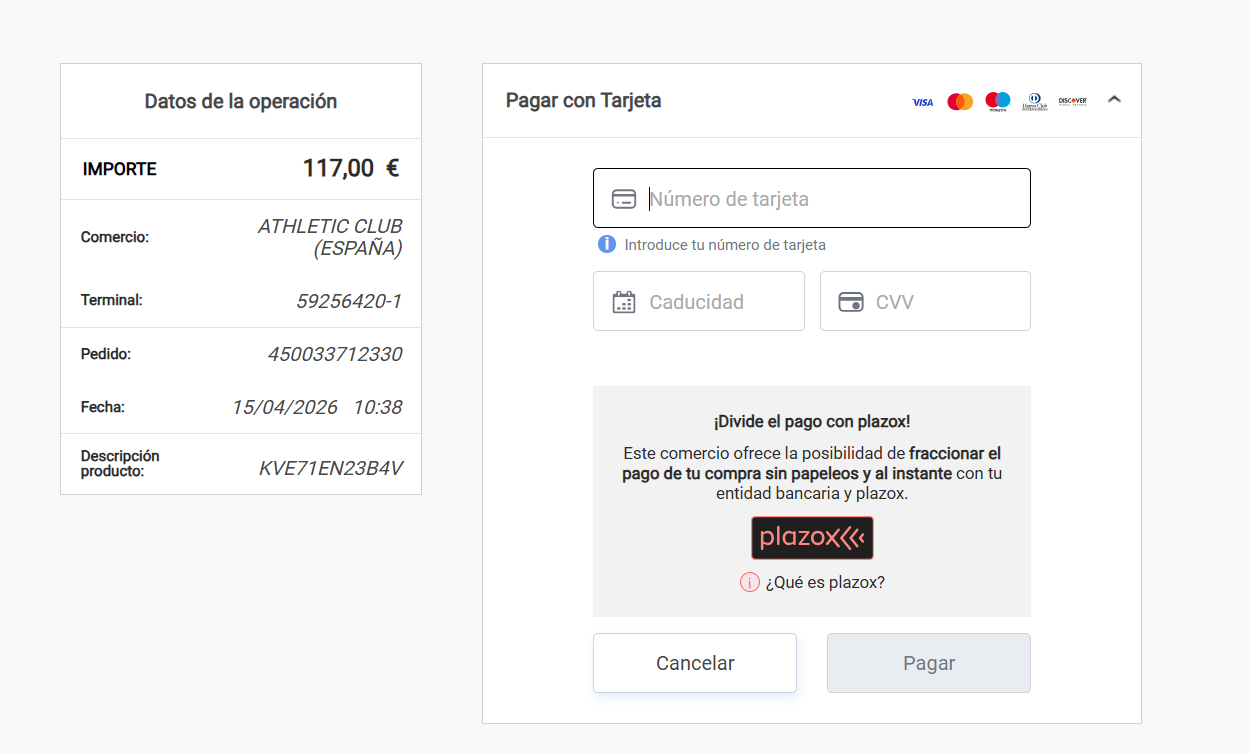The height and width of the screenshot is (753, 1249).
Task: Click the order number 450033712330
Action: [335, 354]
